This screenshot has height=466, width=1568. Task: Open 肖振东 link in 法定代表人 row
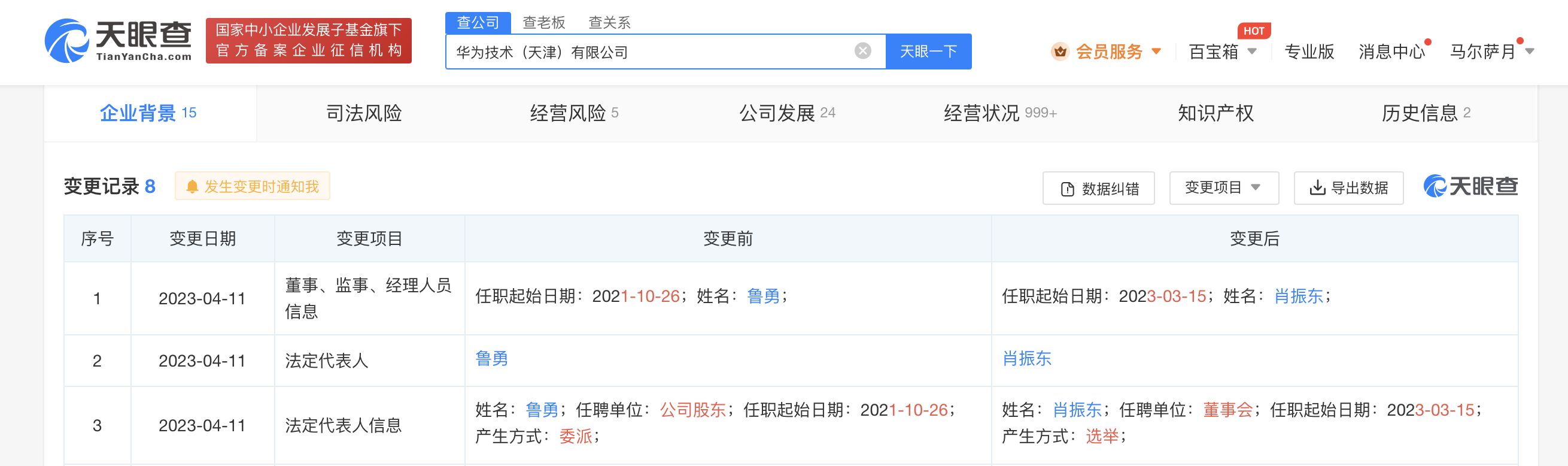click(1026, 359)
